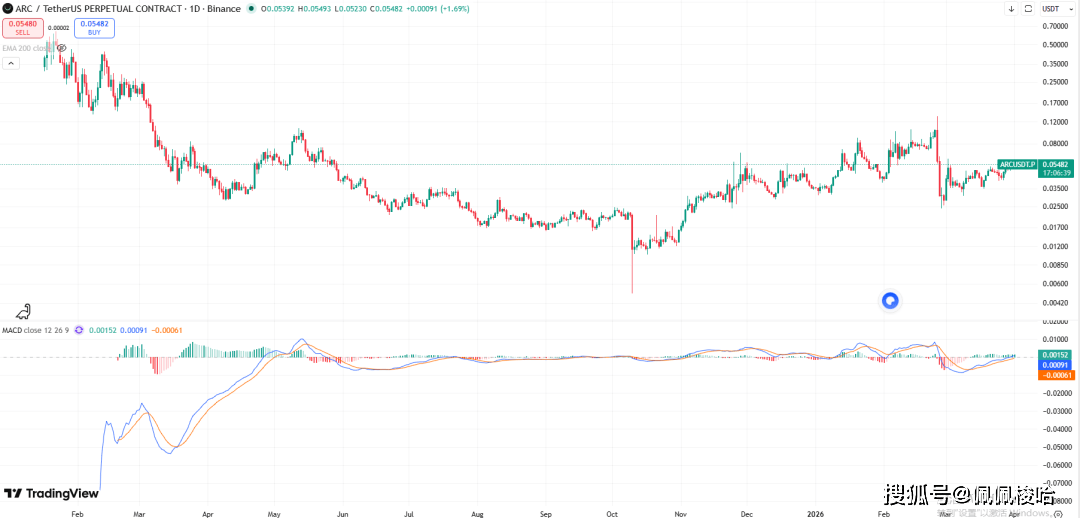Image resolution: width=1080 pixels, height=518 pixels.
Task: Click the green 0.00152 MACD histogram value tag
Action: click(x=1056, y=355)
